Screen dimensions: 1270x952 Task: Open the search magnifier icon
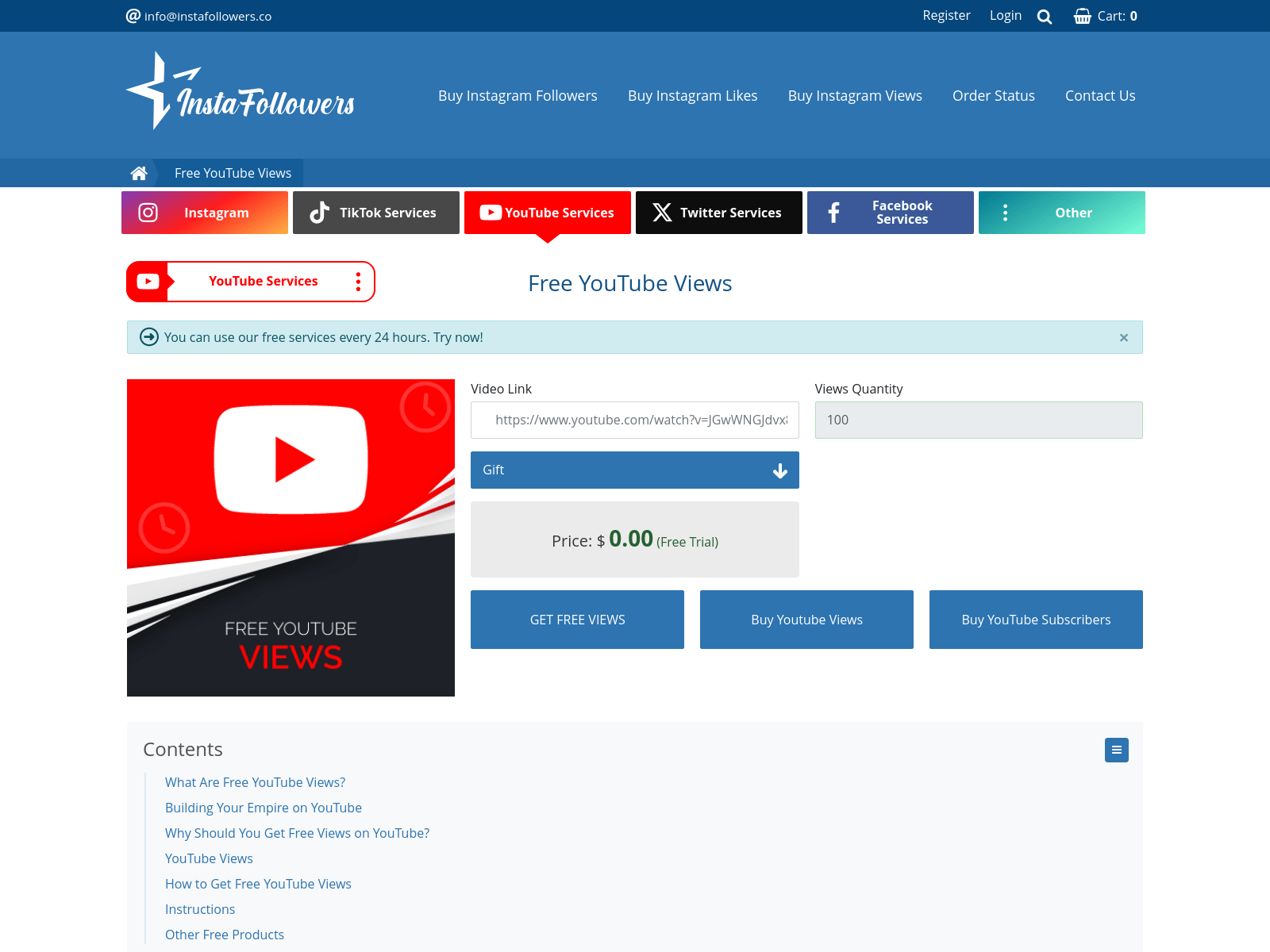[1045, 17]
